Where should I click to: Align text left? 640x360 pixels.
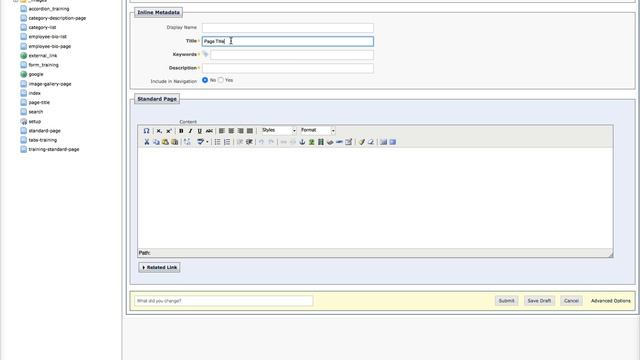(x=222, y=131)
